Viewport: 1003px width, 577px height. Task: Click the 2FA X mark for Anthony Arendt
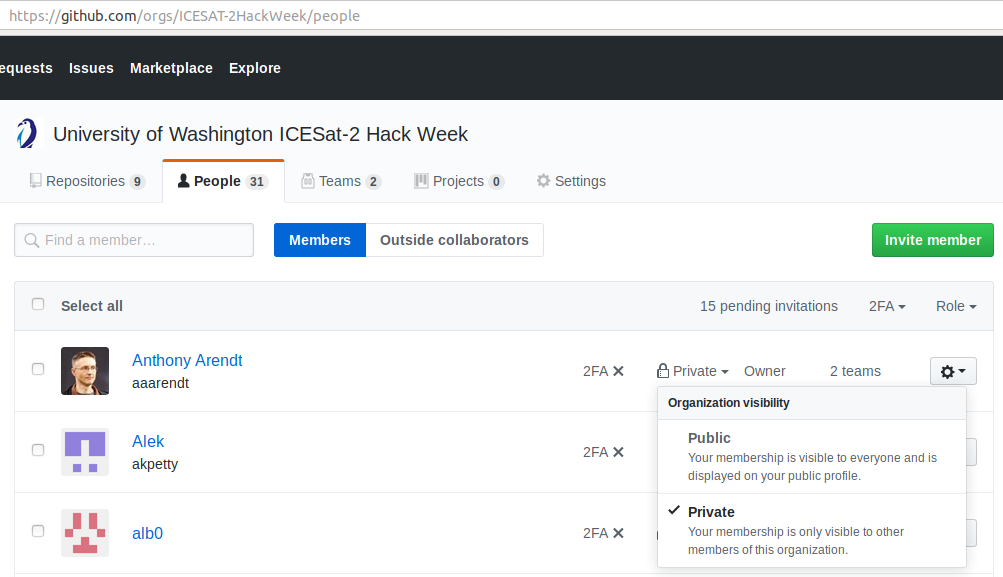point(618,371)
